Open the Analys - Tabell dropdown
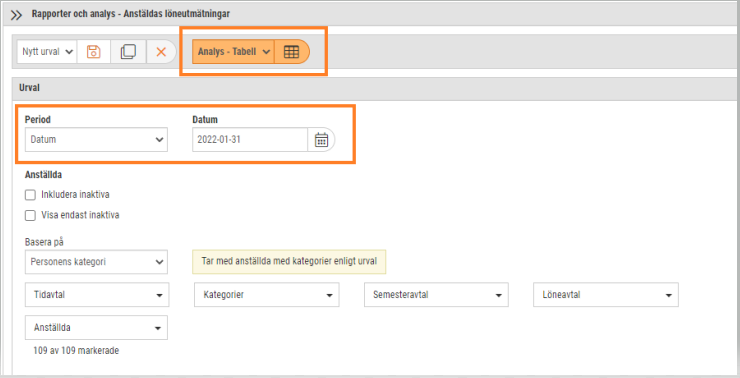 233,51
